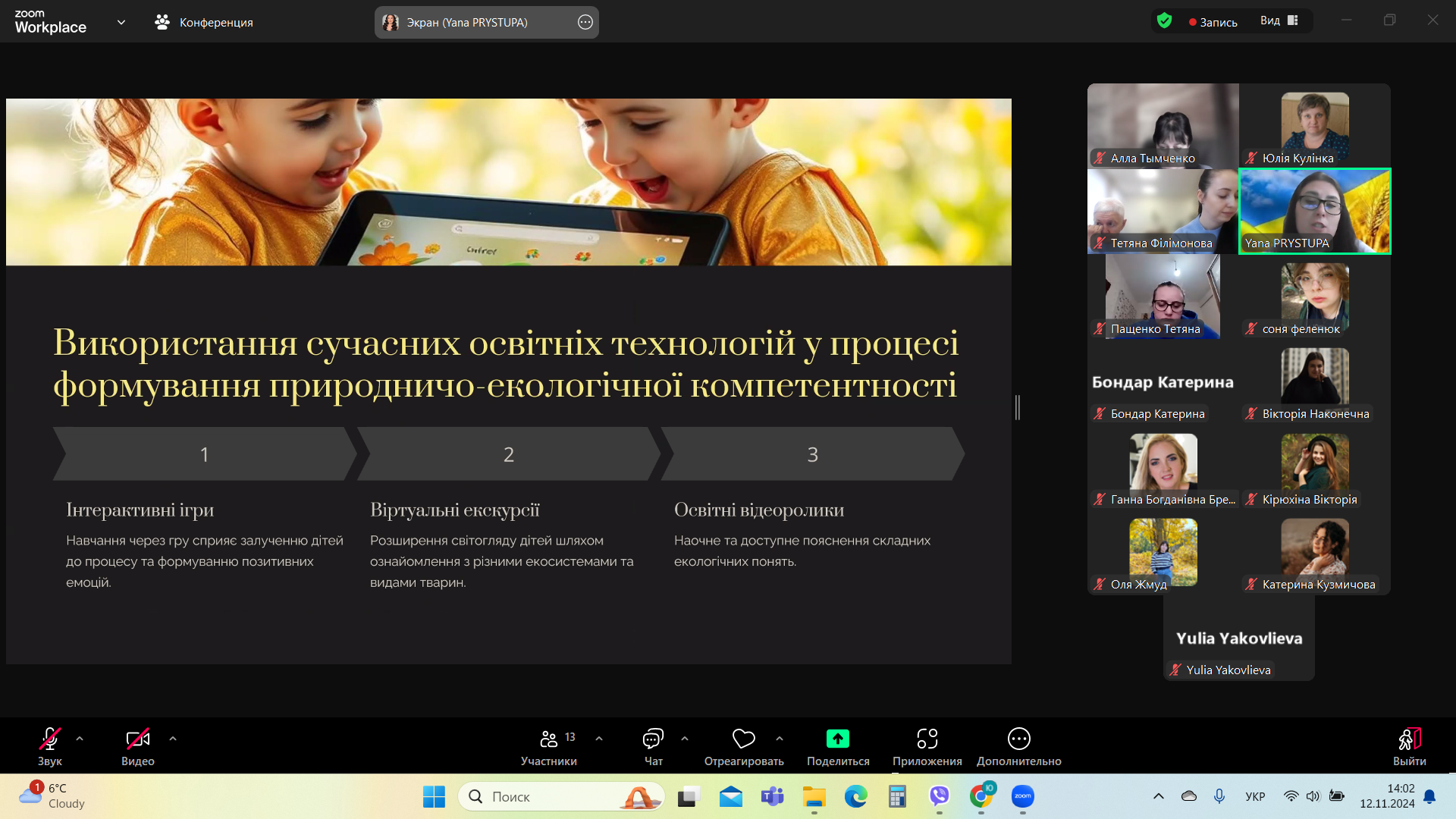The width and height of the screenshot is (1456, 819).
Task: Expand video options arrow next to Видео
Action: (x=173, y=739)
